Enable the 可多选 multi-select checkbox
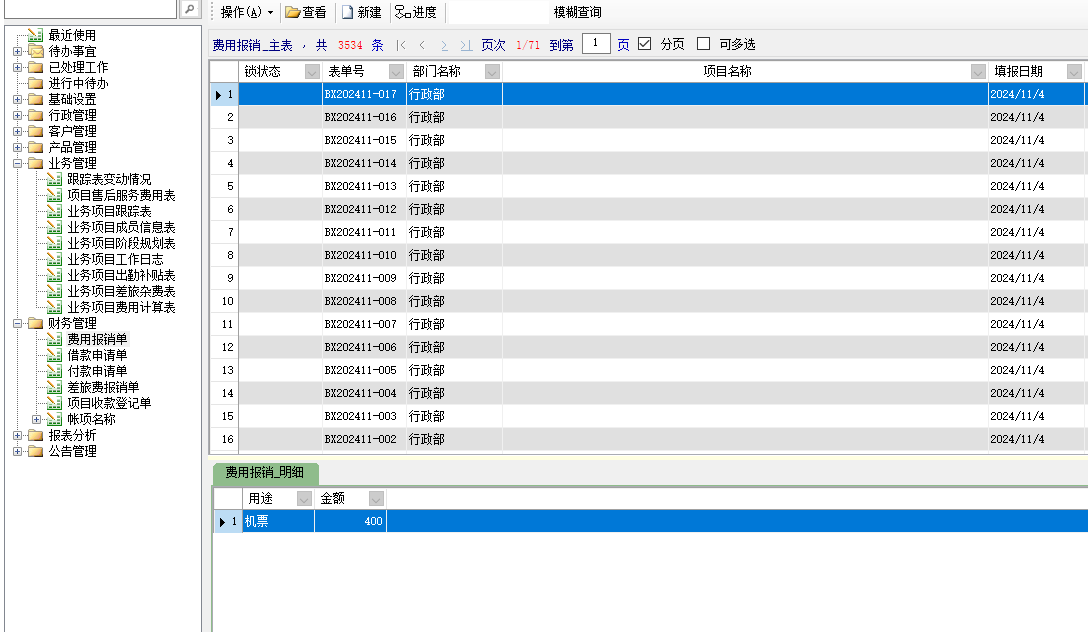The image size is (1088, 632). click(x=703, y=44)
